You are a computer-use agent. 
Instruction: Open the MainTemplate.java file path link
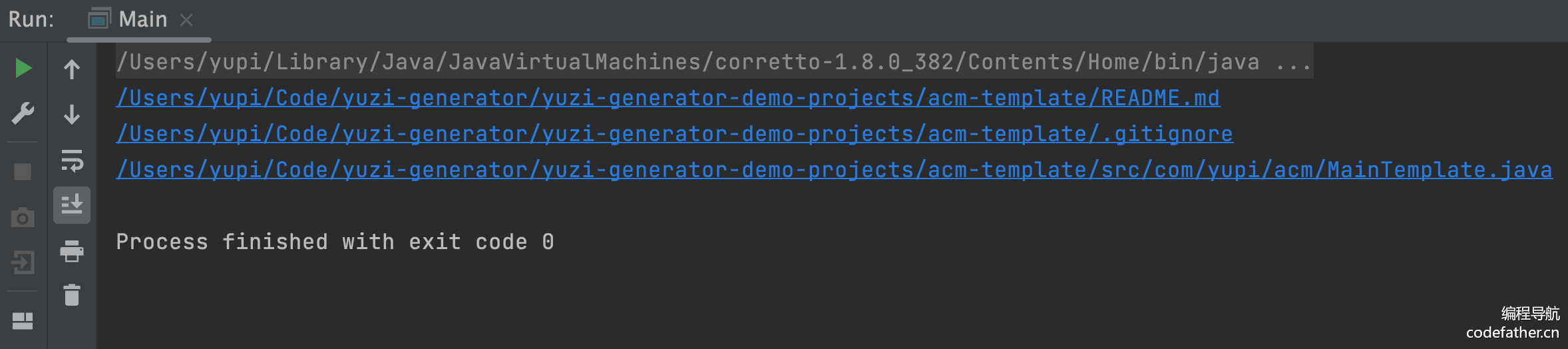click(x=834, y=171)
